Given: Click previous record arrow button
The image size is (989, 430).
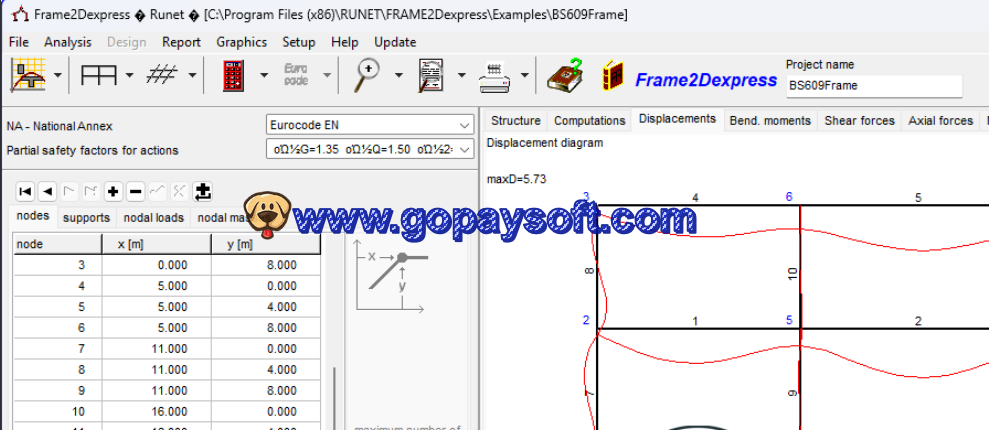Looking at the screenshot, I should pyautogui.click(x=47, y=191).
